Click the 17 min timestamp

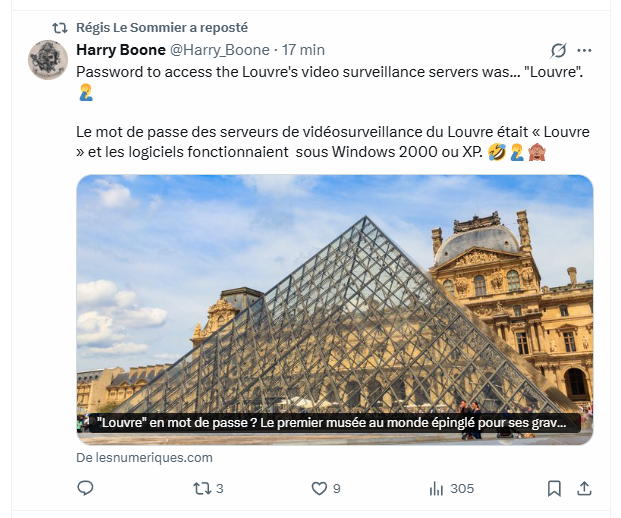click(303, 50)
